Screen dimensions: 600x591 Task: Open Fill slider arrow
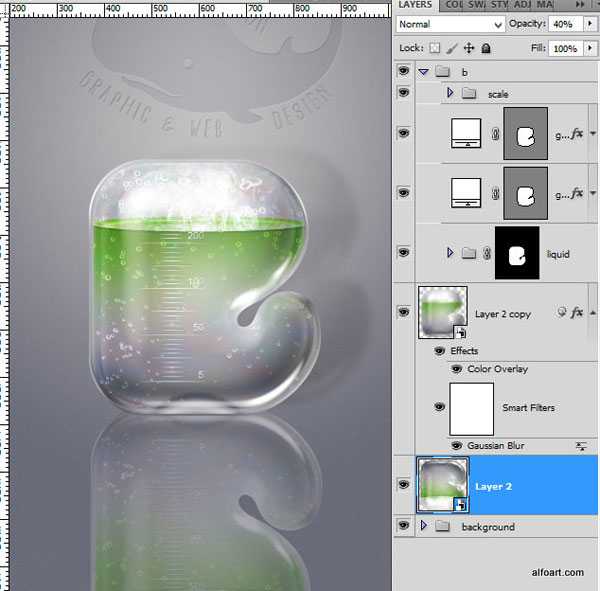(590, 48)
